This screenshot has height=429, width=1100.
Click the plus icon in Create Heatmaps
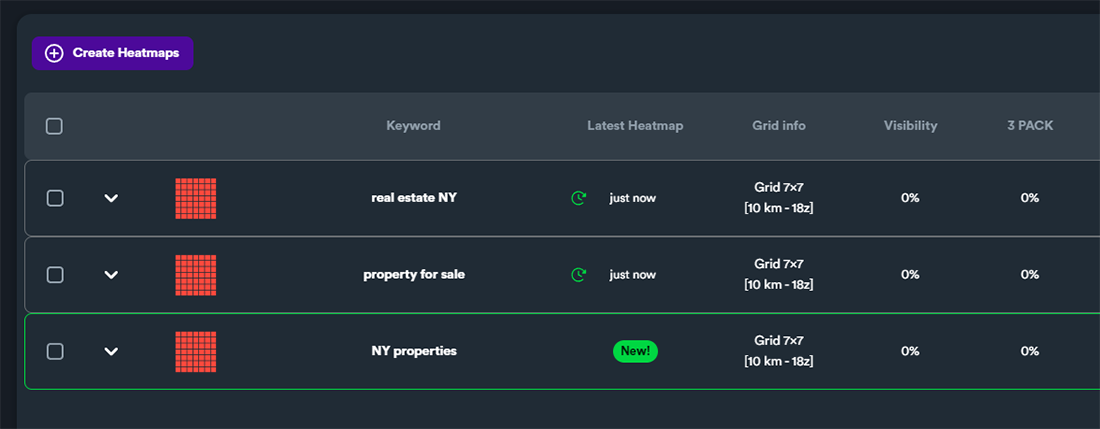click(54, 53)
